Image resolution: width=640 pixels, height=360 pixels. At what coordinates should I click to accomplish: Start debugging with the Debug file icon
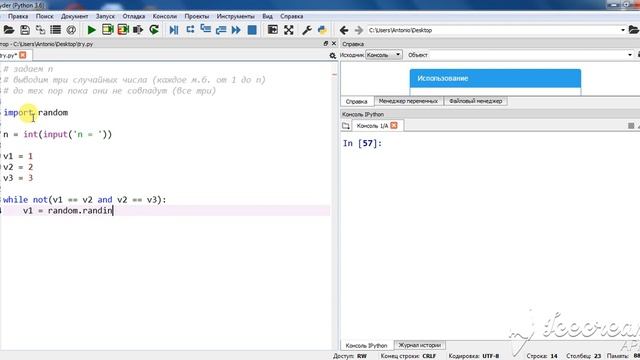point(174,30)
